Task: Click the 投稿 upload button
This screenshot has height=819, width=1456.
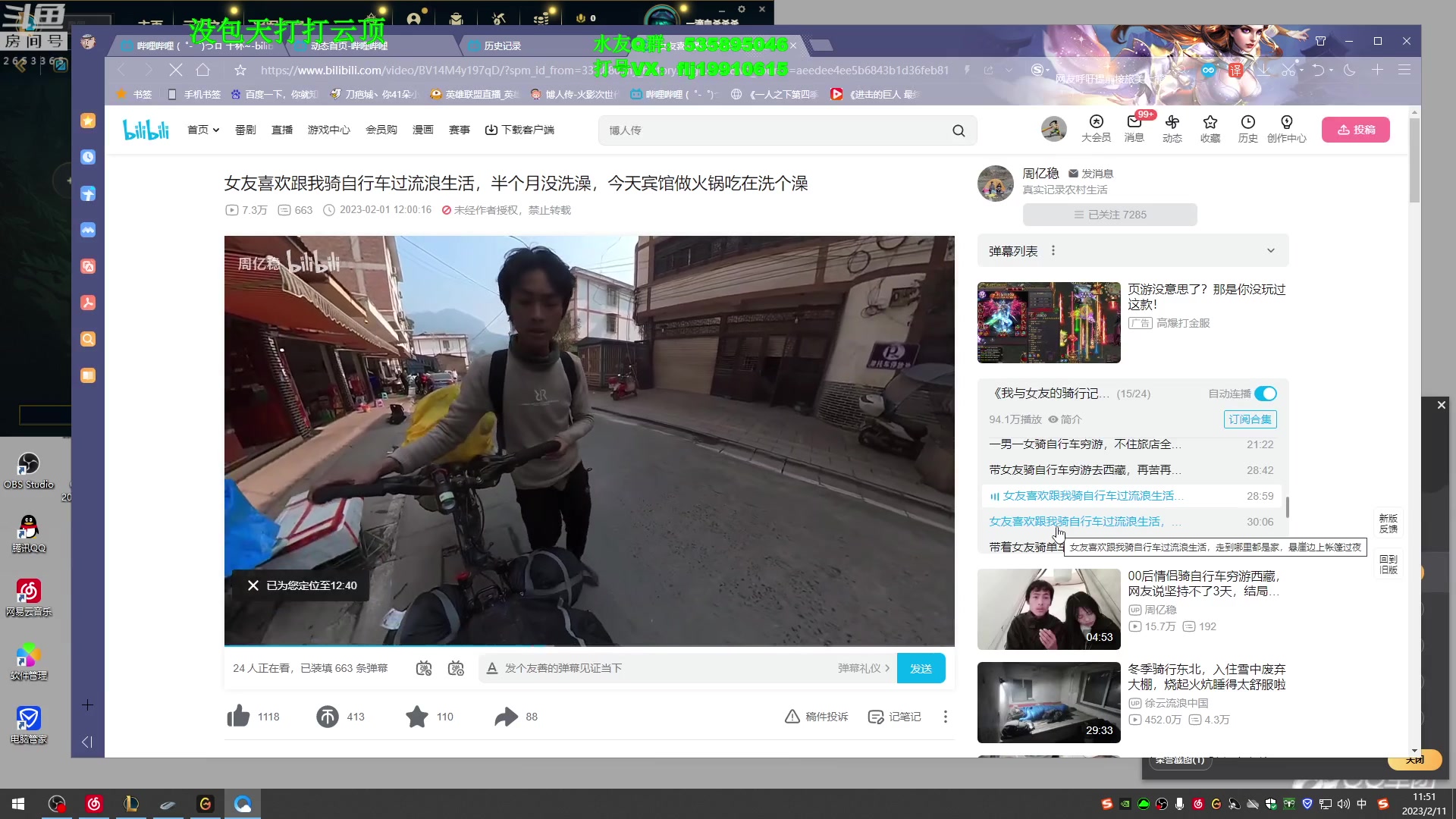Action: click(x=1356, y=130)
